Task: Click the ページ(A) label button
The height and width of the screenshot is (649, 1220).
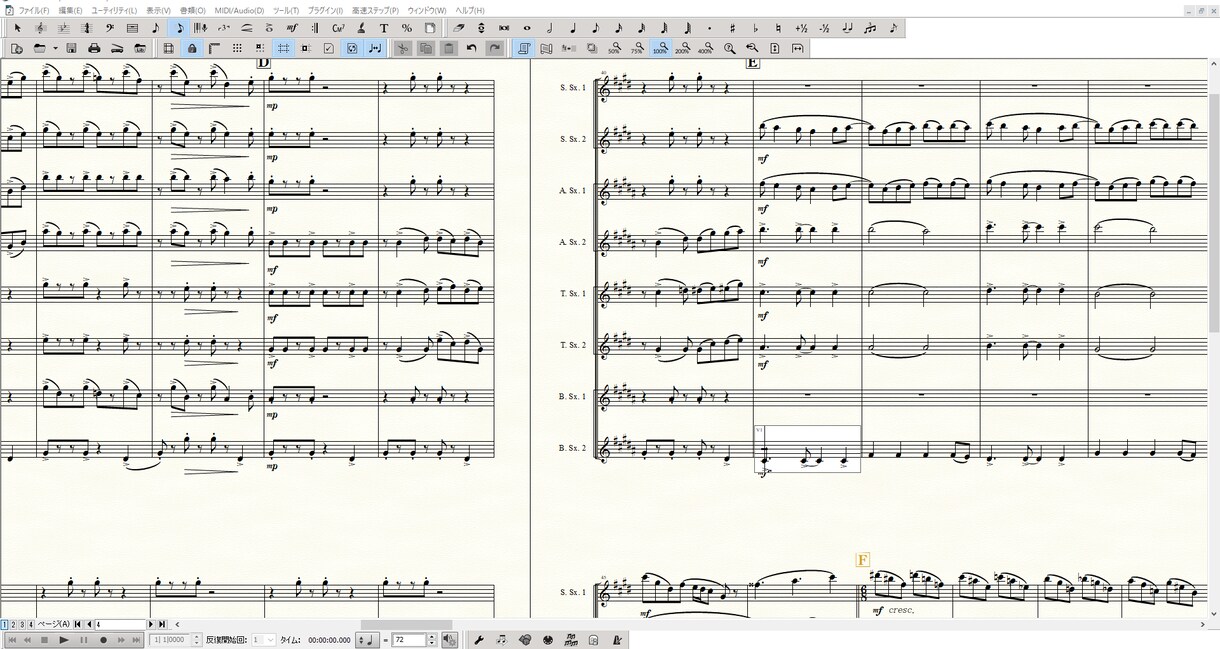Action: pyautogui.click(x=54, y=625)
